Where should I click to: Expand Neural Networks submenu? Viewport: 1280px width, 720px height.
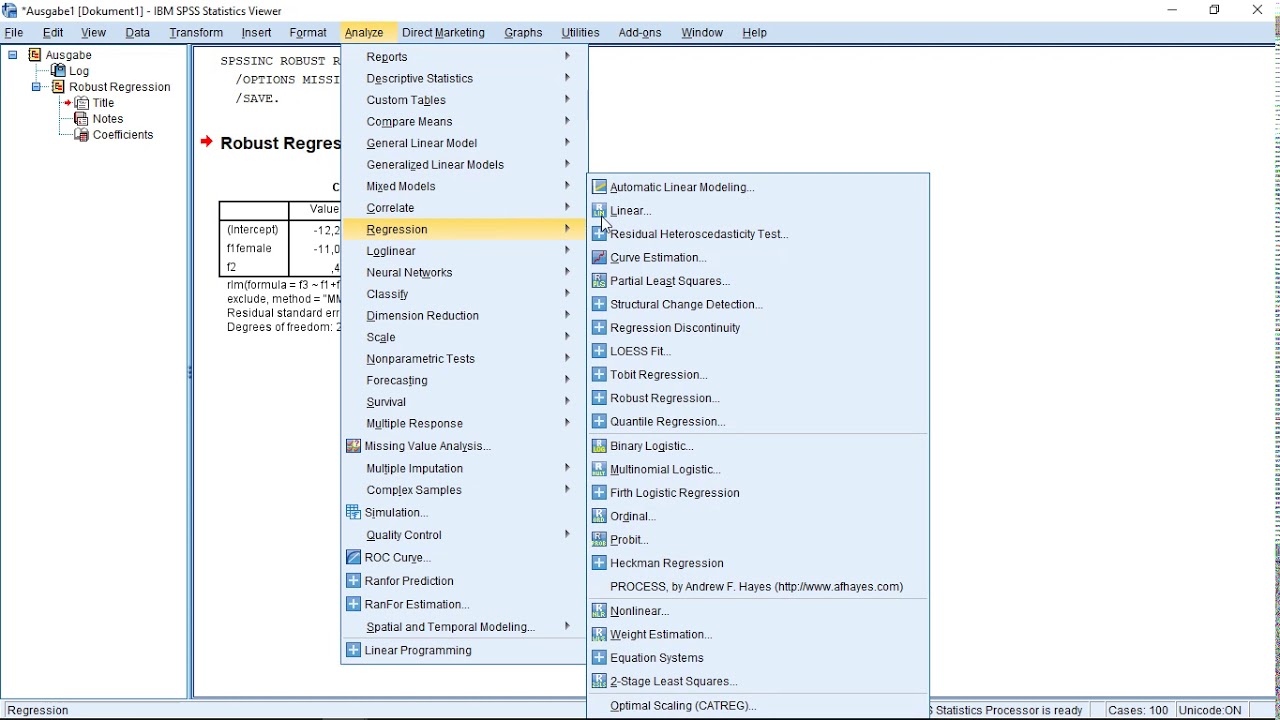[x=465, y=273]
